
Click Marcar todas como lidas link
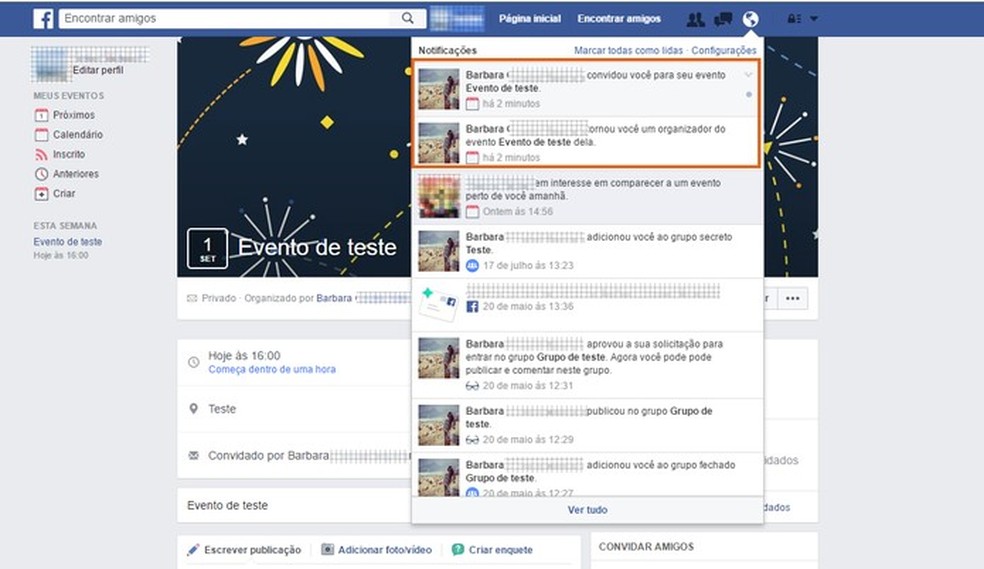click(x=628, y=50)
